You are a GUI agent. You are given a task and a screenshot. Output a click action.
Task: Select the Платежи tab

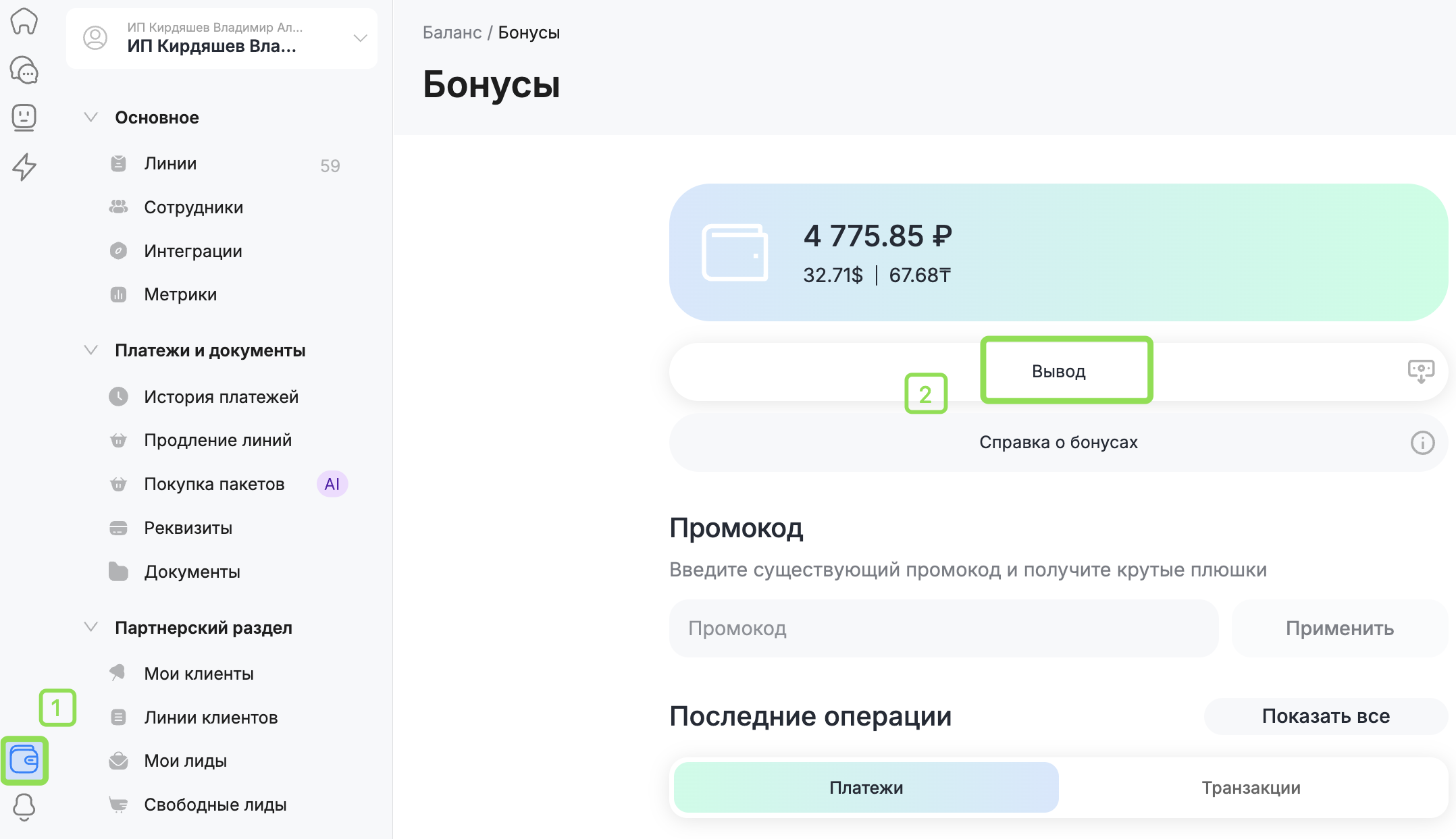(x=866, y=788)
